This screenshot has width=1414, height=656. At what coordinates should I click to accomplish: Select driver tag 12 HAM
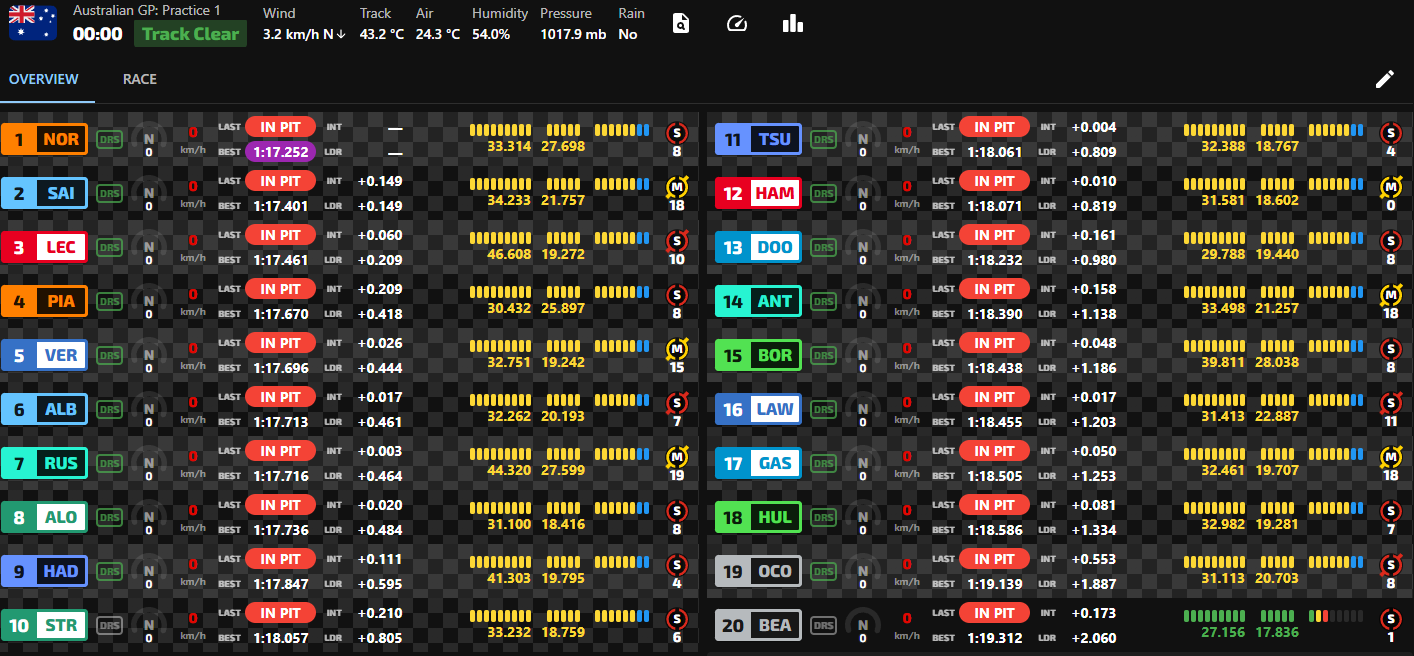pos(759,193)
